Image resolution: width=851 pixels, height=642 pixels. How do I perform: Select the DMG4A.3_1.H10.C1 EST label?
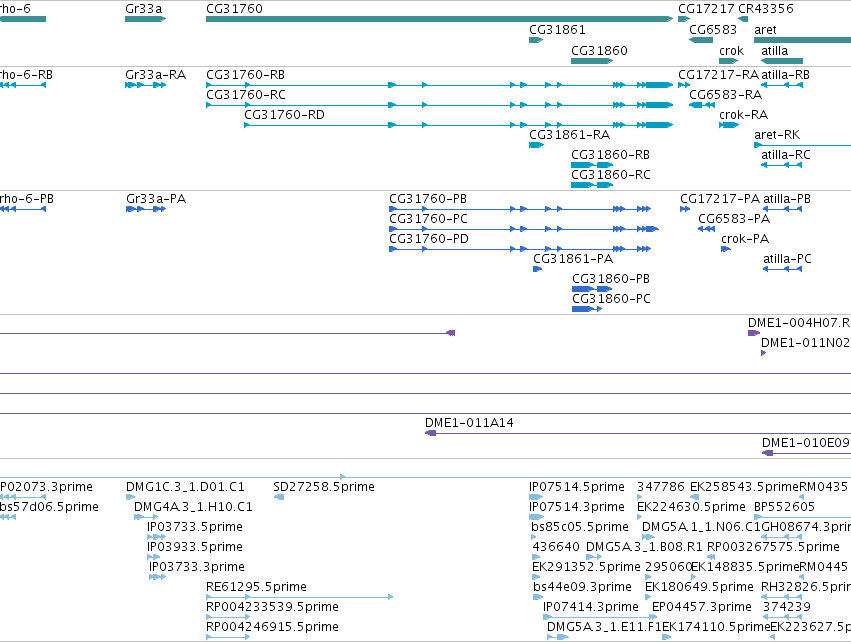click(193, 507)
